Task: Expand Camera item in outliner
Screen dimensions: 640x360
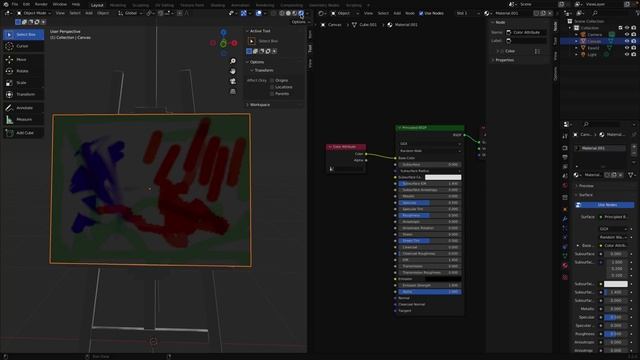Action: (576, 35)
